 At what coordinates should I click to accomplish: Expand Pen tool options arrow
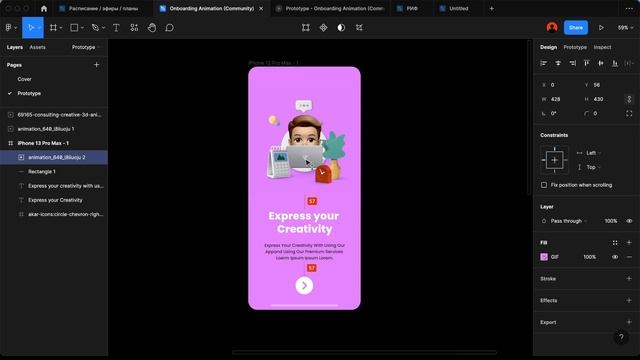pos(103,28)
